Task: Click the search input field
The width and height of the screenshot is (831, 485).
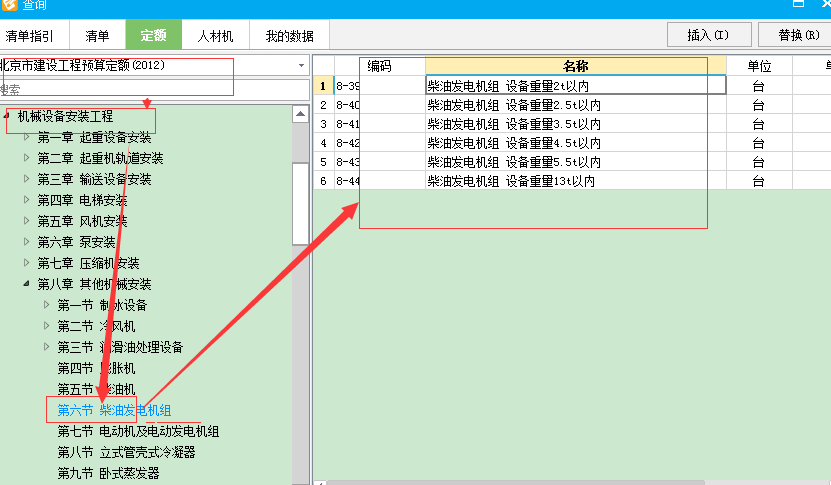Action: (154, 89)
